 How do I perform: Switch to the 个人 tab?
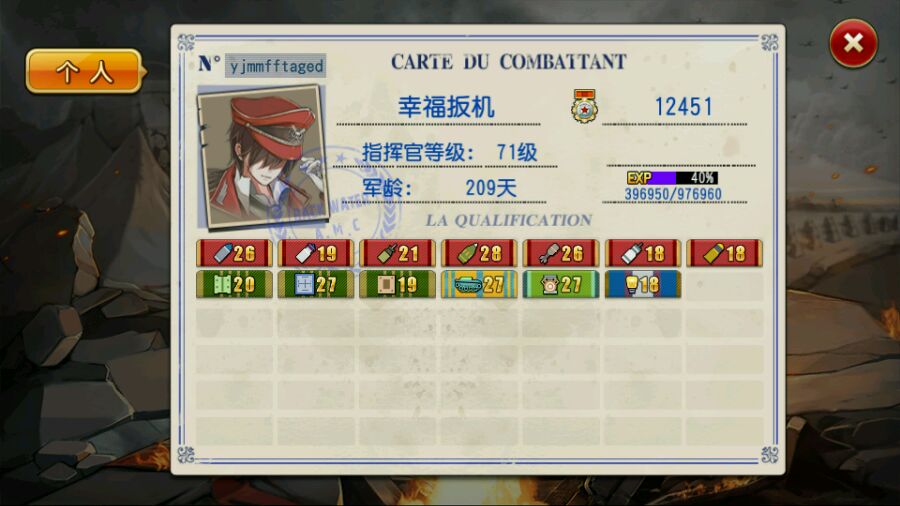point(85,71)
